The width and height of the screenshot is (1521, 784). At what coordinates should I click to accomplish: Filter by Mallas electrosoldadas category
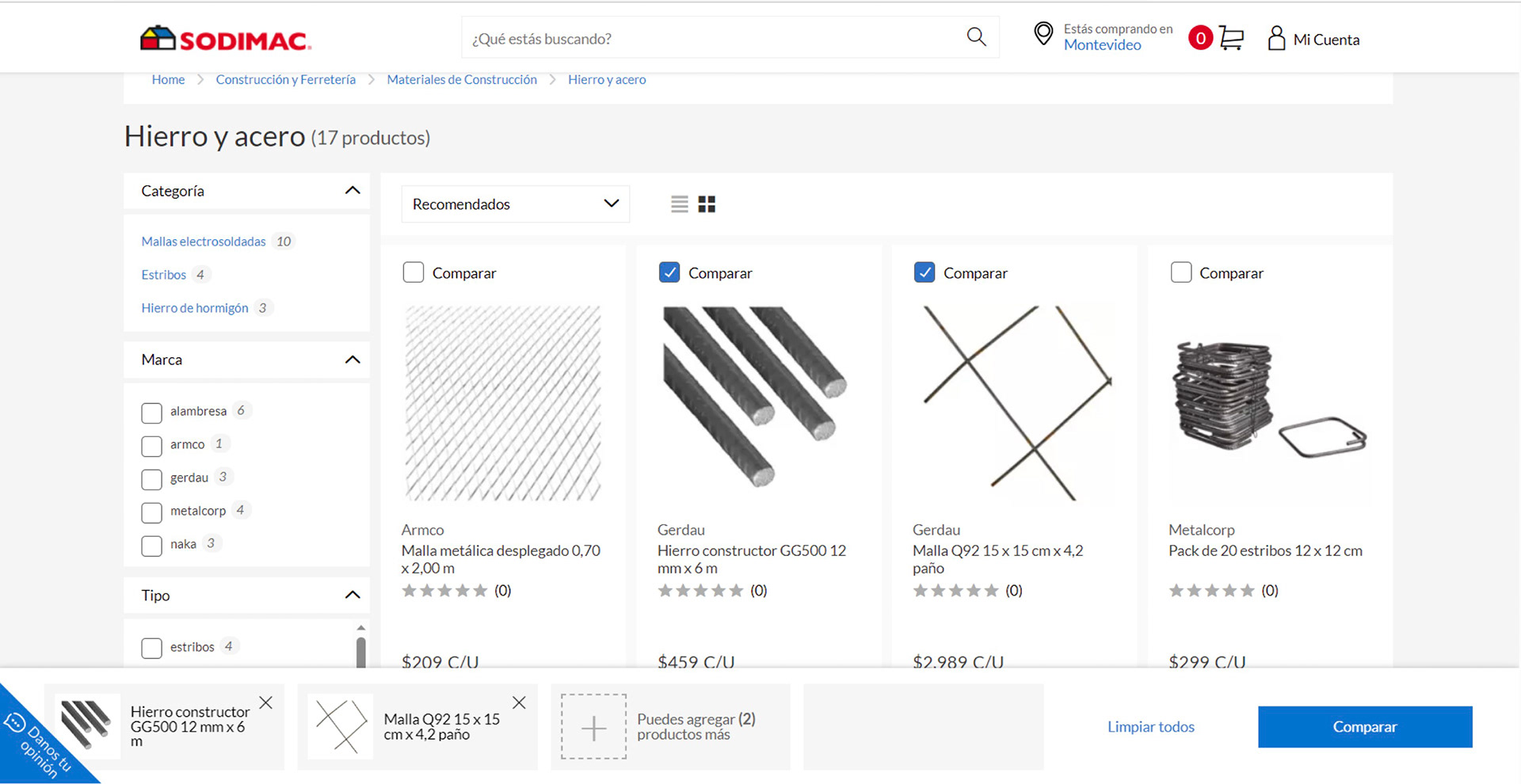click(204, 242)
